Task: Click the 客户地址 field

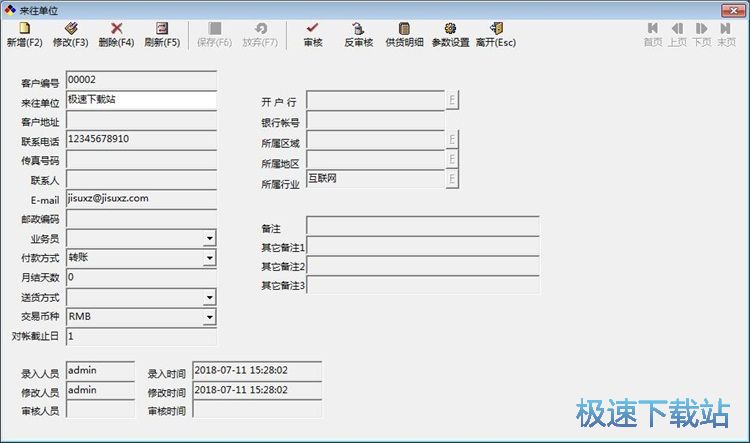Action: pos(141,120)
